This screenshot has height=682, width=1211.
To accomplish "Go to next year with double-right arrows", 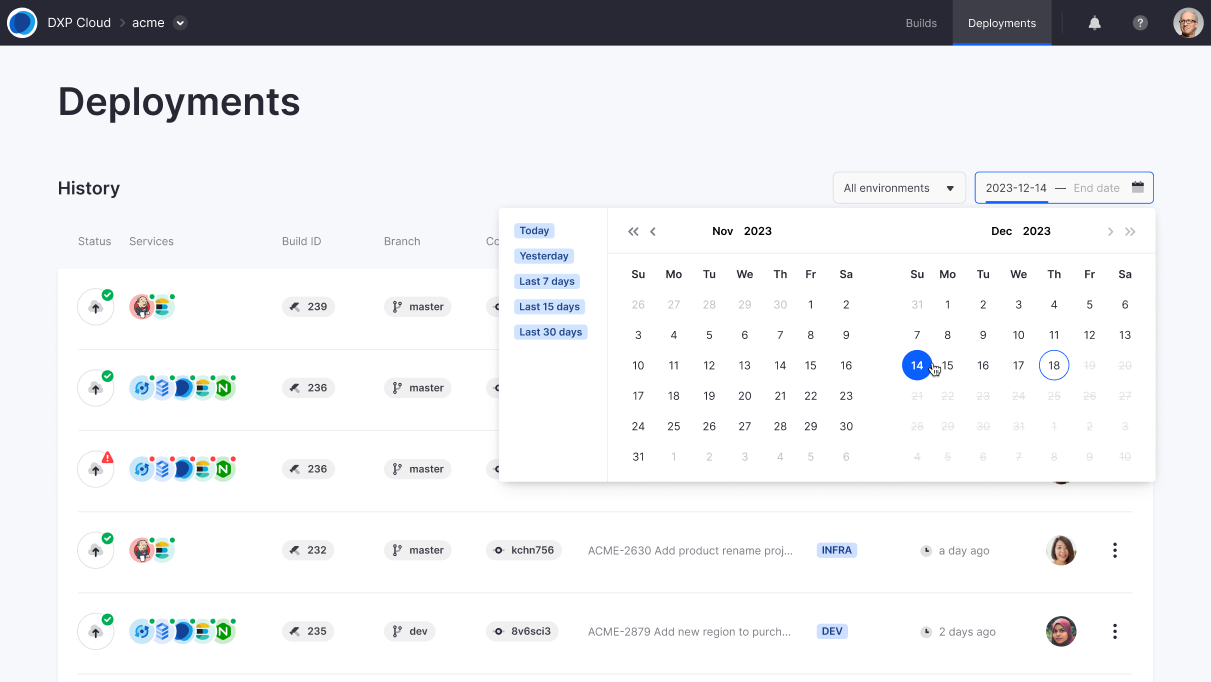I will [x=1130, y=231].
